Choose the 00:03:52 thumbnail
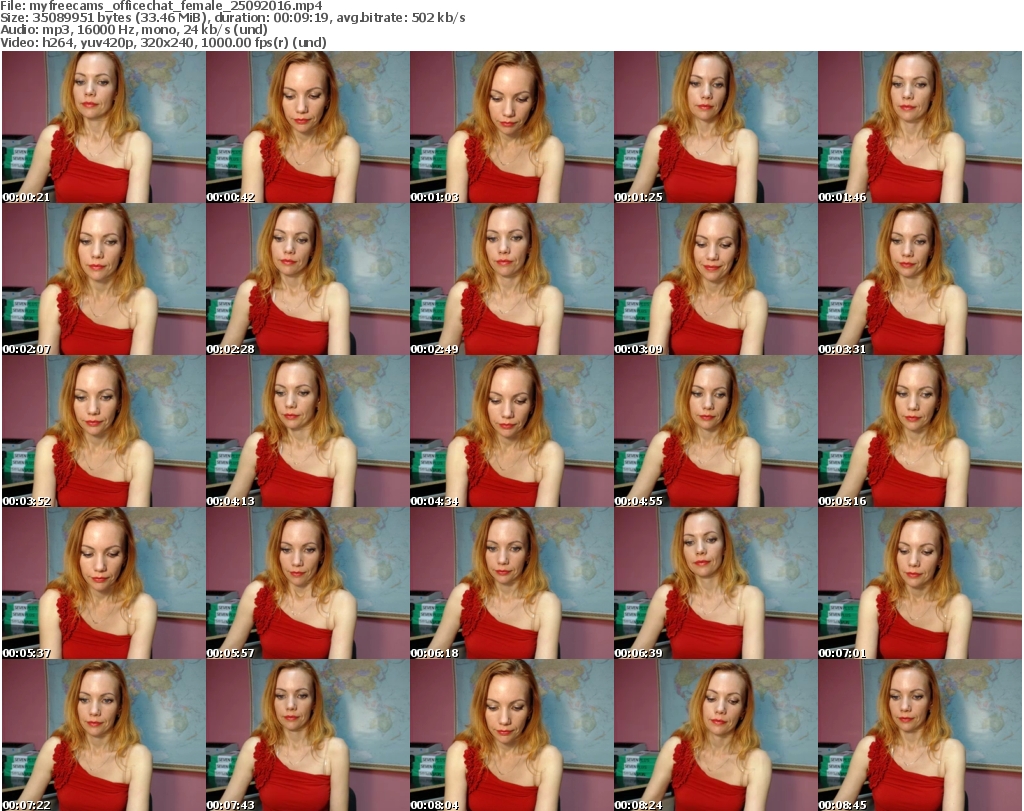Viewport: 1024px width, 811px height. (x=103, y=431)
